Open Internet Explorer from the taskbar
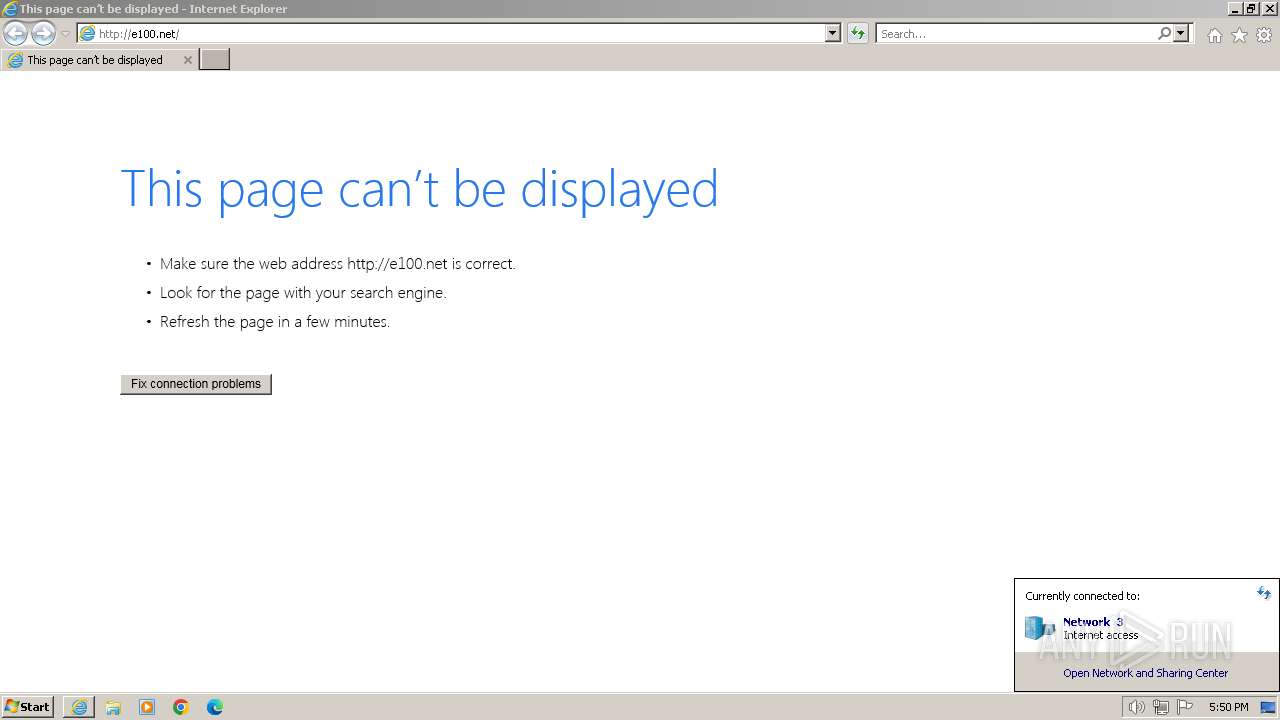Viewport: 1280px width, 720px height. click(79, 707)
